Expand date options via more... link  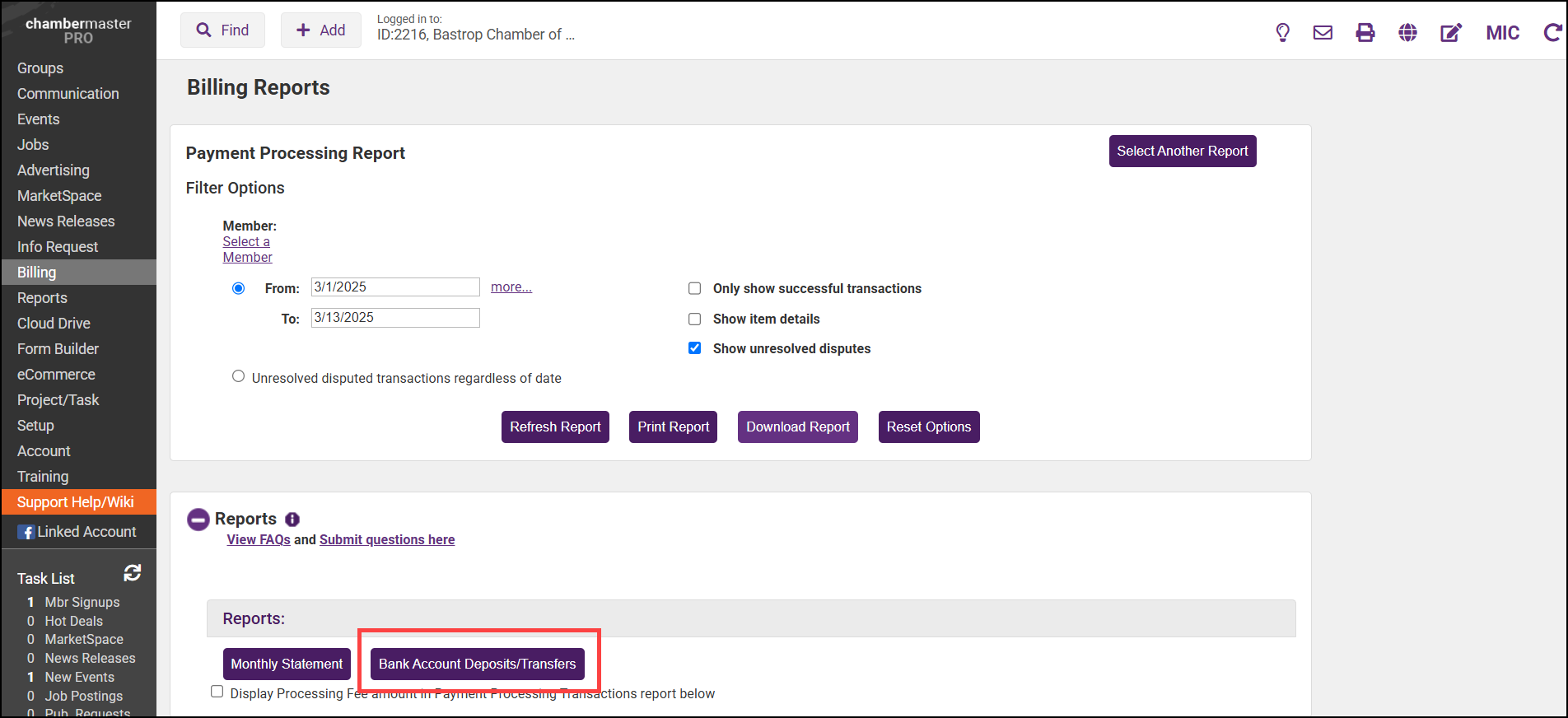(511, 287)
